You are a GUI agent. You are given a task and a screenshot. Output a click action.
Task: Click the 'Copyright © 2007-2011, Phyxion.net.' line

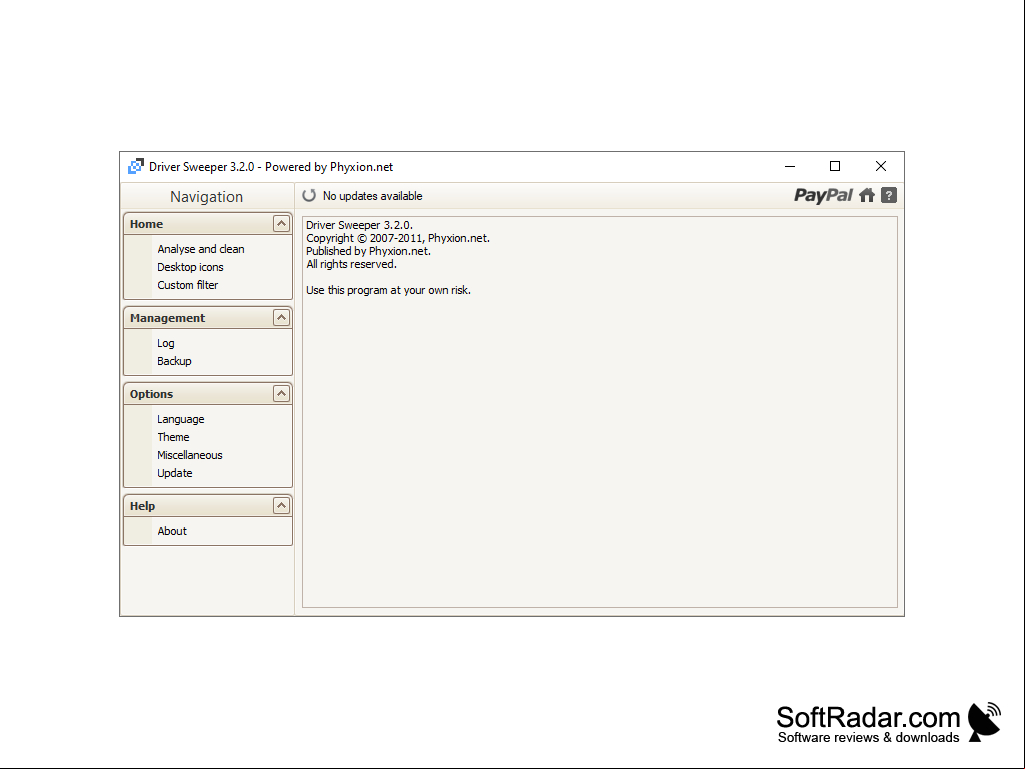point(398,238)
